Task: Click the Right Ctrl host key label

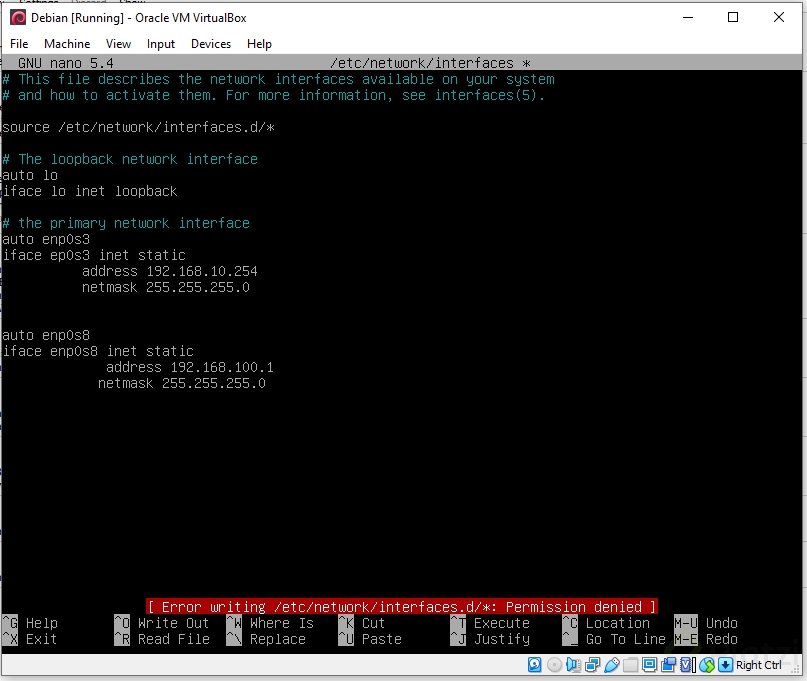Action: [759, 665]
